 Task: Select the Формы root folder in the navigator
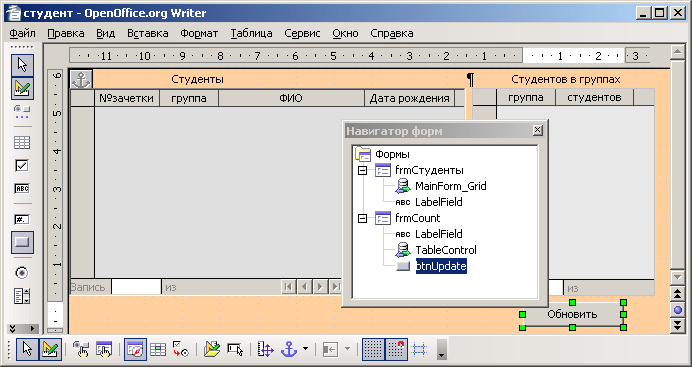(392, 154)
